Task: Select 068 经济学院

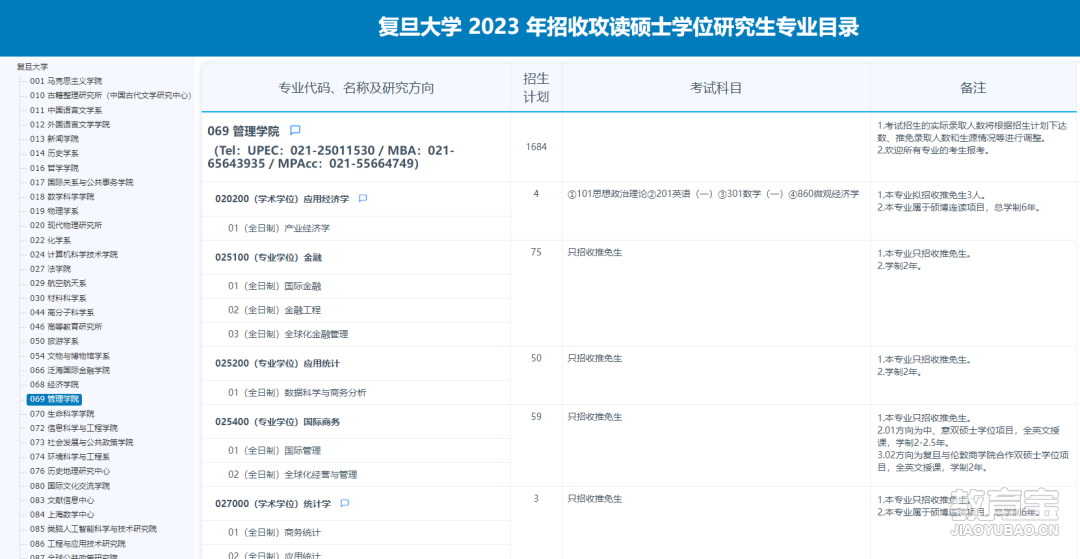Action: click(x=54, y=385)
